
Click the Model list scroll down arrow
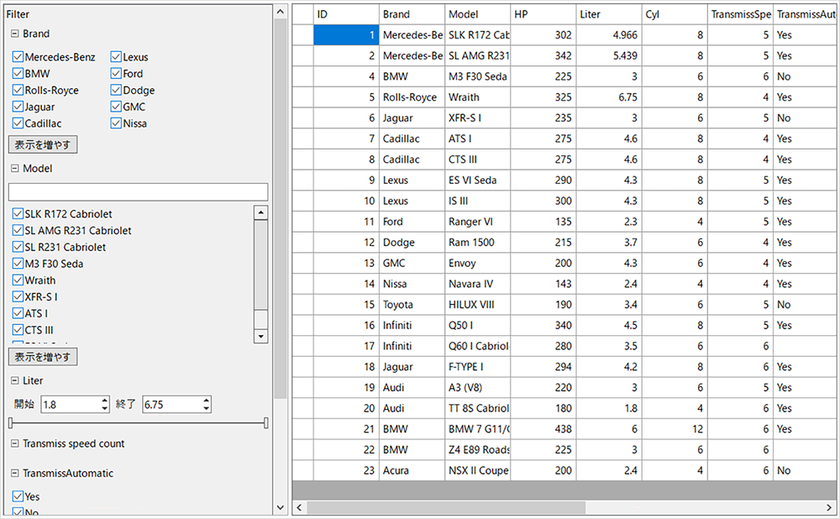click(x=261, y=336)
